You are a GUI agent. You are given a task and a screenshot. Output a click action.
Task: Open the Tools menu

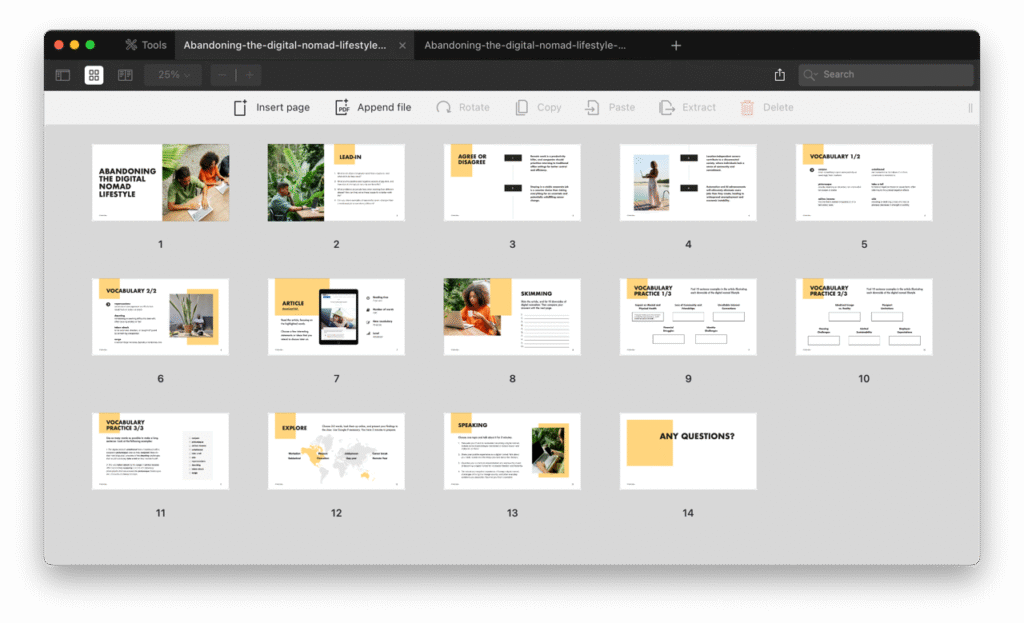[x=145, y=45]
